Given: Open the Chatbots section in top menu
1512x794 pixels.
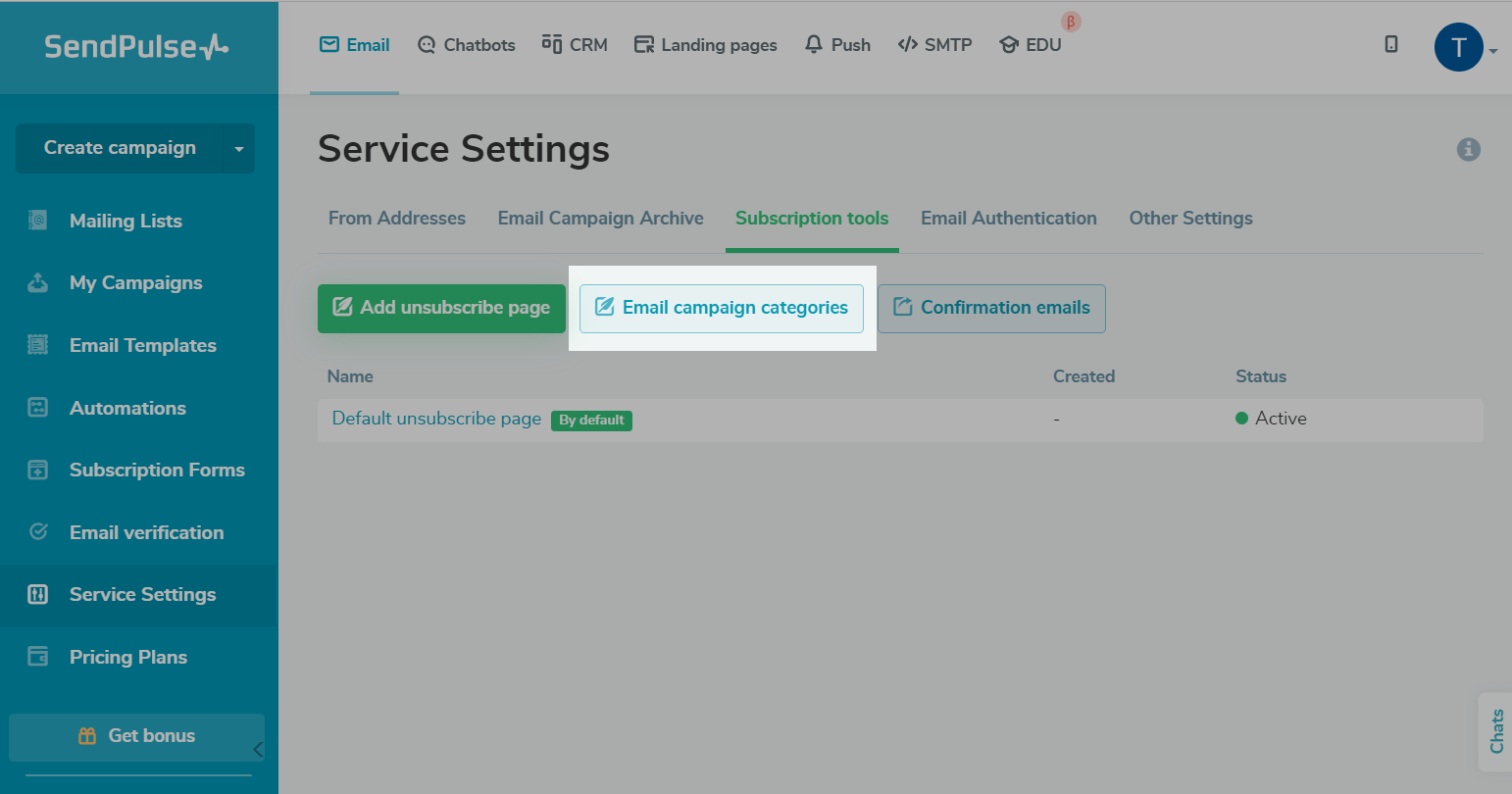Looking at the screenshot, I should coord(466,45).
